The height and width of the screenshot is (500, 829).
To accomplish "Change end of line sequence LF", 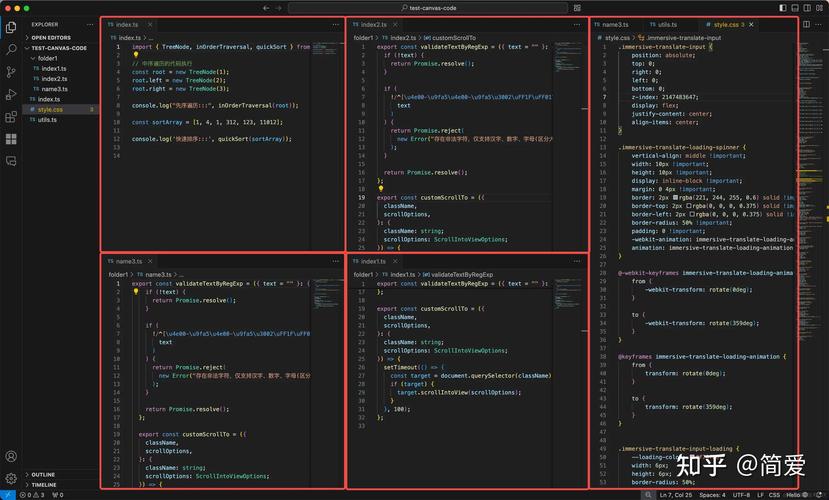I will pyautogui.click(x=760, y=495).
